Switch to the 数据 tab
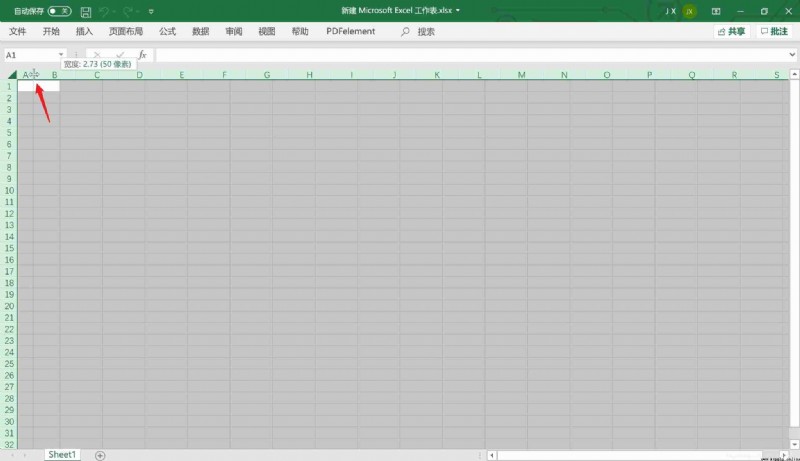This screenshot has height=461, width=800. pos(201,32)
